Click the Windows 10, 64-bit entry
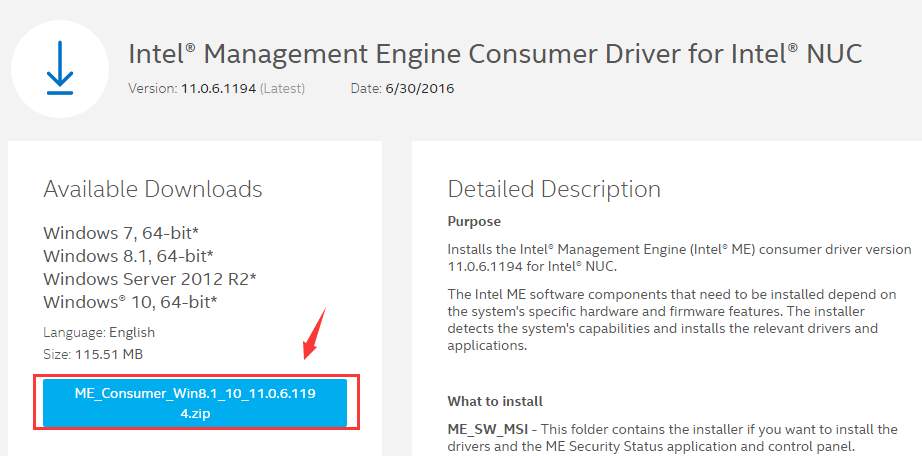The image size is (922, 456). pos(130,301)
